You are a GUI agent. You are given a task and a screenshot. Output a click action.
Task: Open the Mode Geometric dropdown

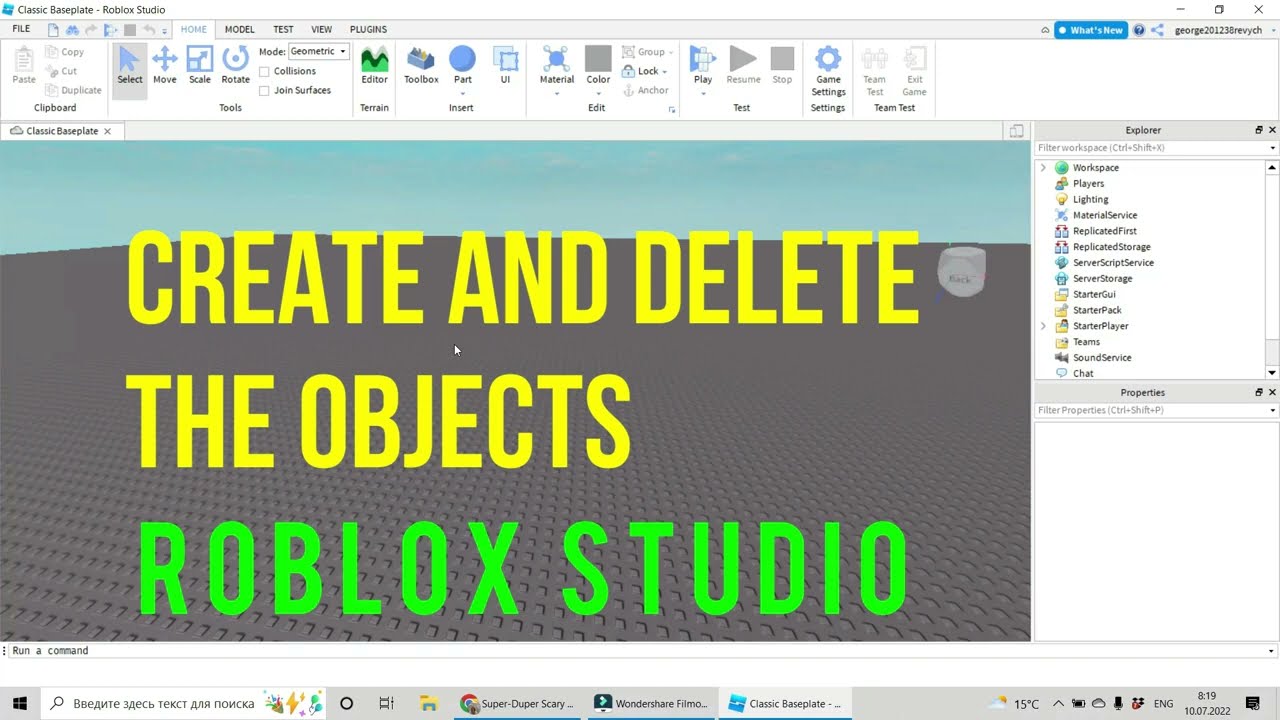pyautogui.click(x=318, y=51)
